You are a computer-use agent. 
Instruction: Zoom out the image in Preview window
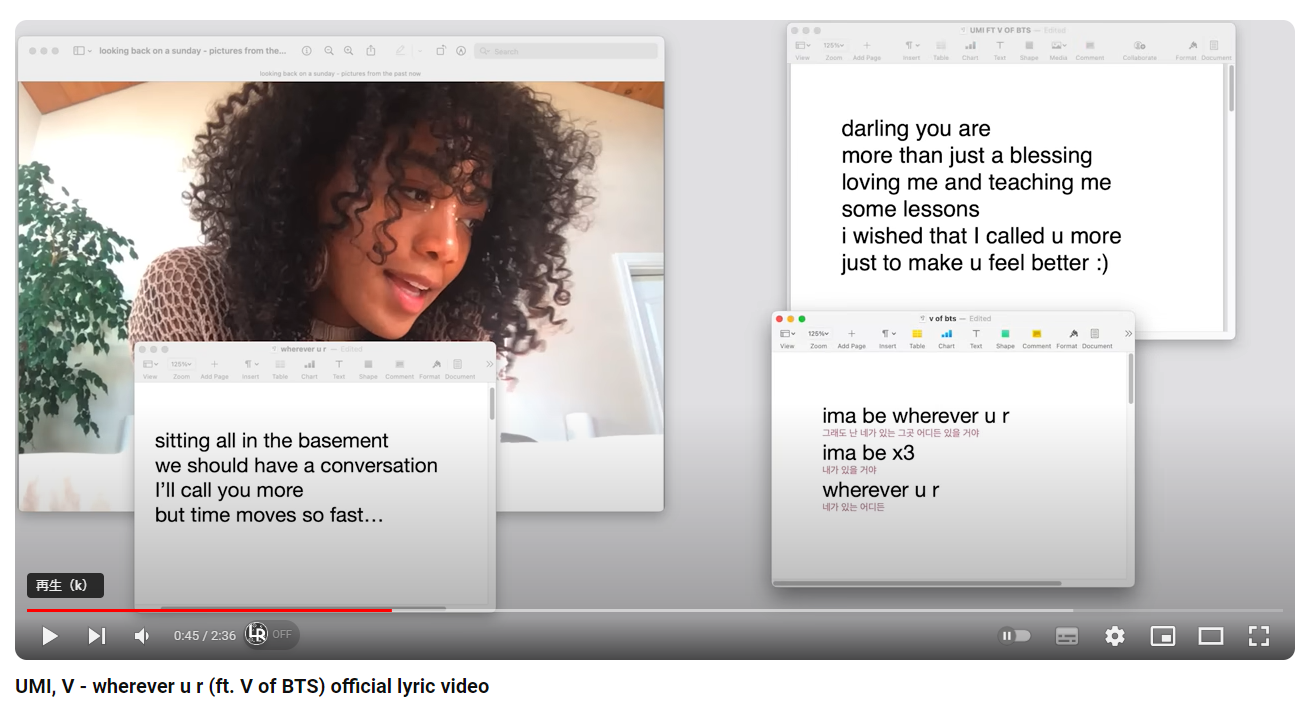click(329, 51)
